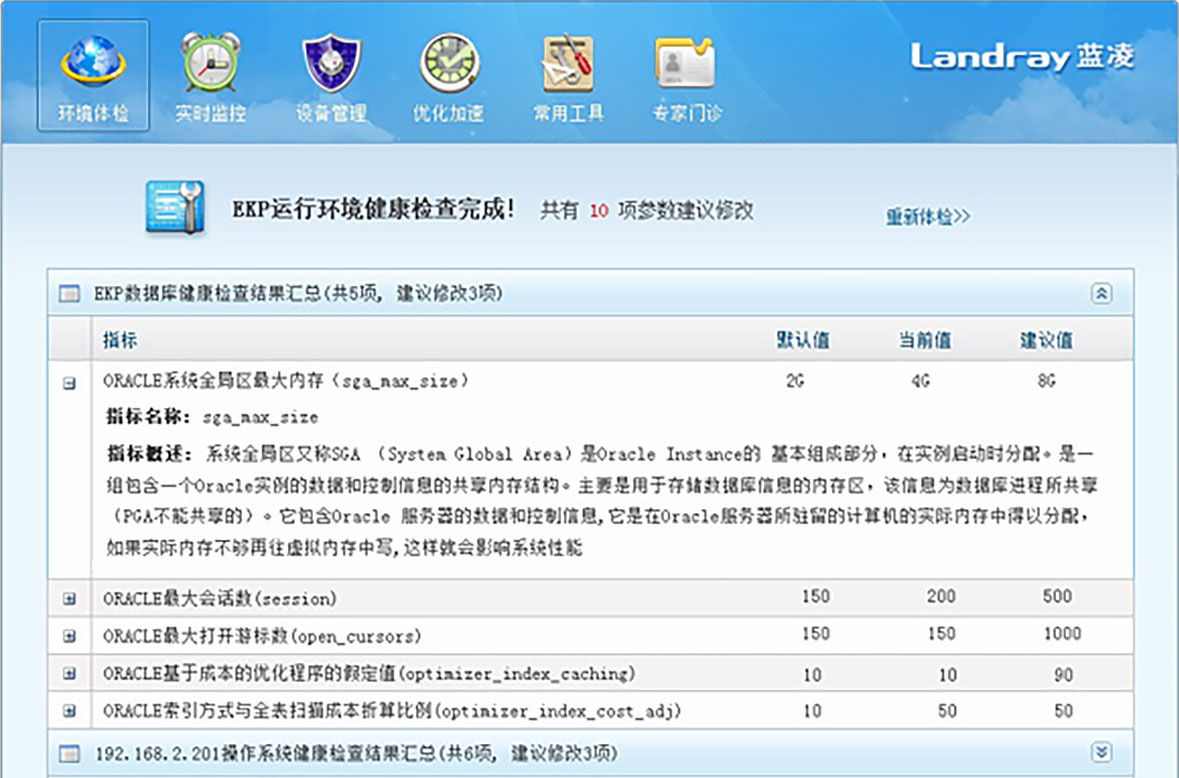Click the EKP数据库 section table icon

69,294
